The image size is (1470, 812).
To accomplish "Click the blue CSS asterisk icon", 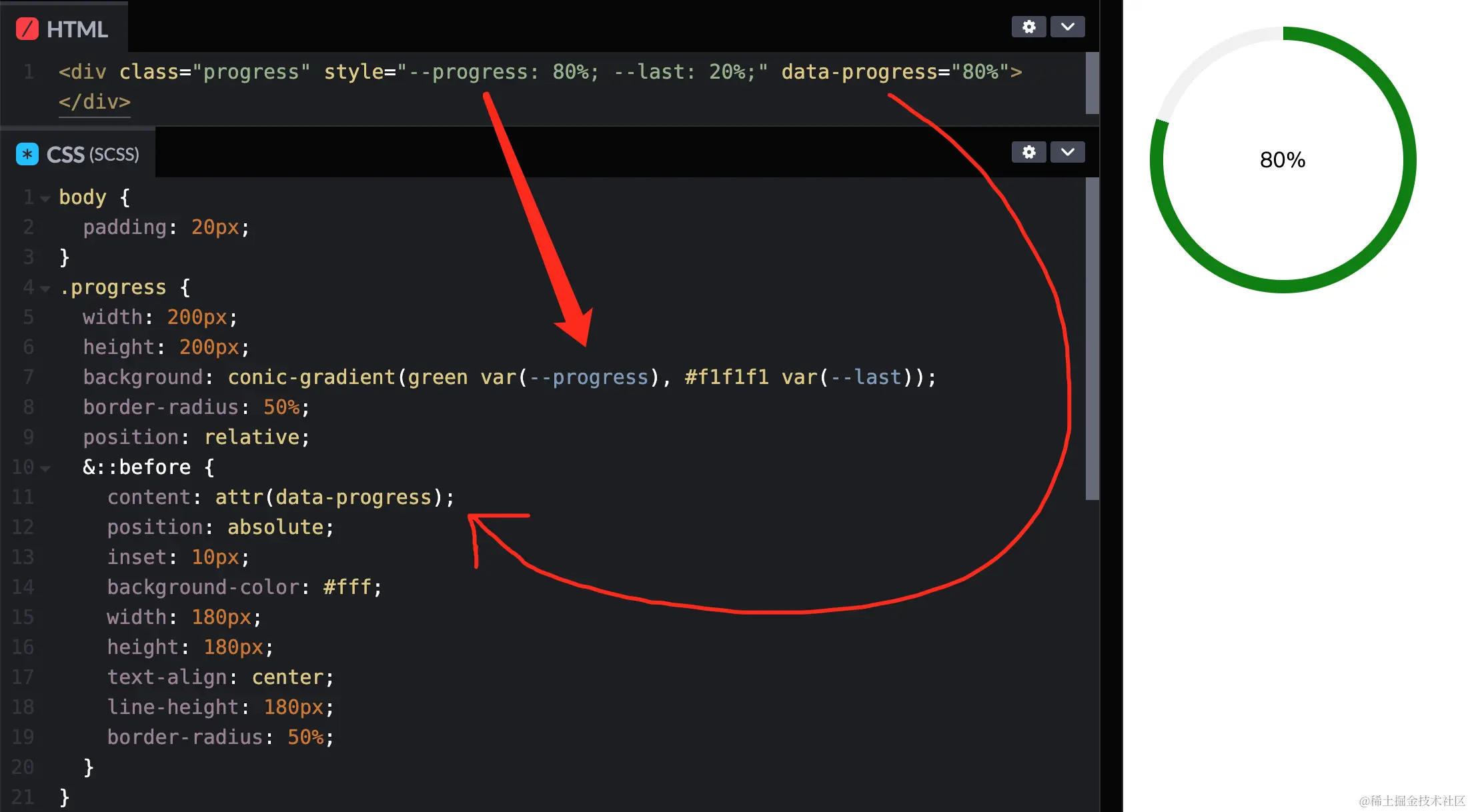I will [x=27, y=155].
